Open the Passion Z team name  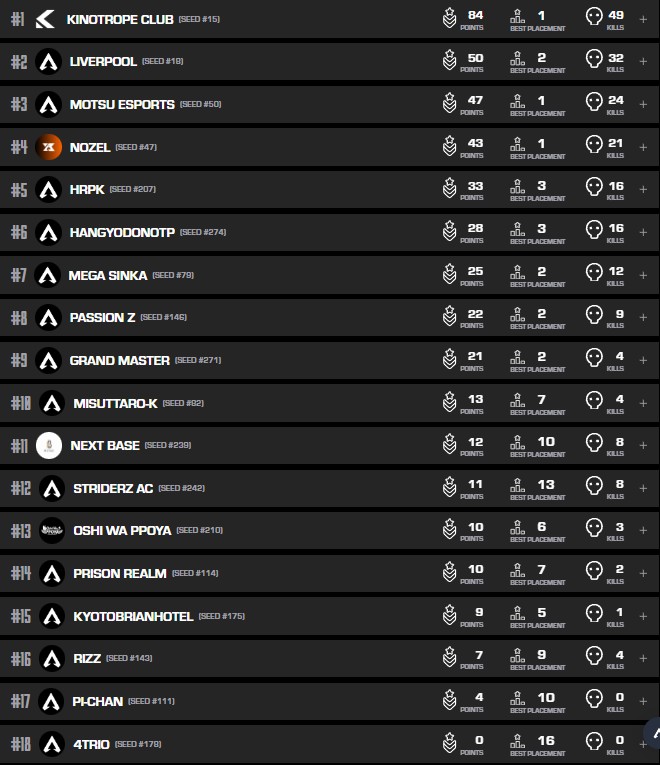[x=102, y=317]
